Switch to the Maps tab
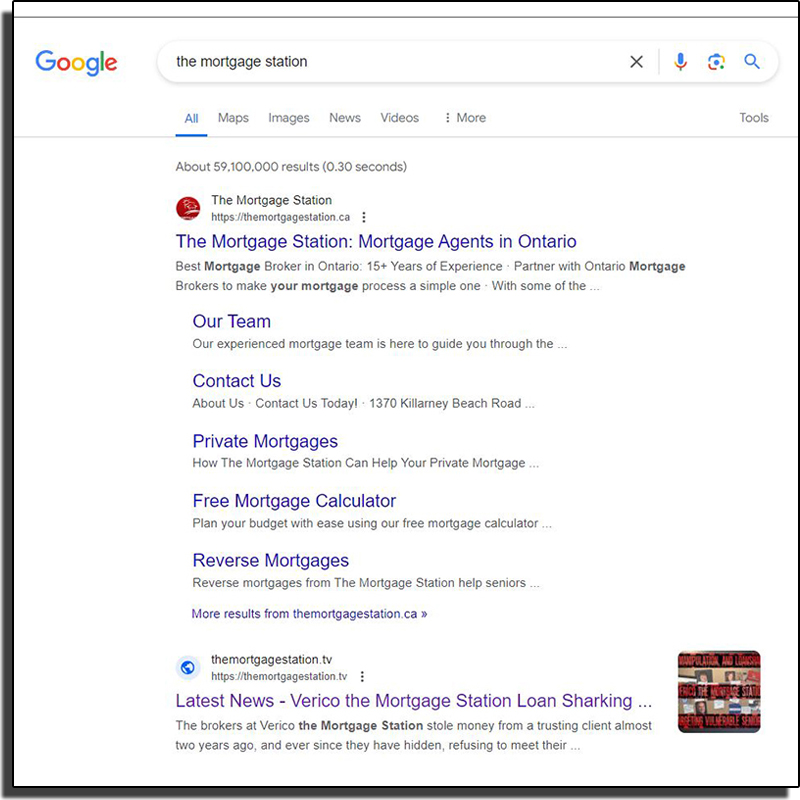Image resolution: width=800 pixels, height=800 pixels. [x=233, y=118]
